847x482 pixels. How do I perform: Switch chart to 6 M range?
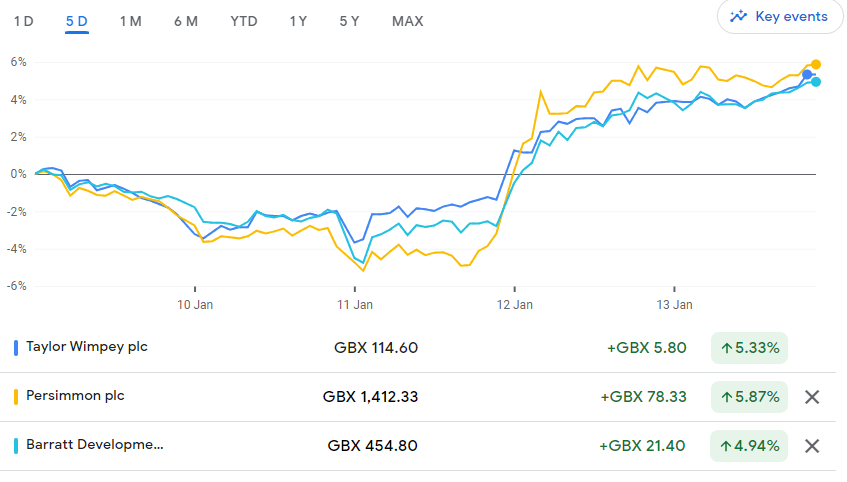click(x=185, y=21)
